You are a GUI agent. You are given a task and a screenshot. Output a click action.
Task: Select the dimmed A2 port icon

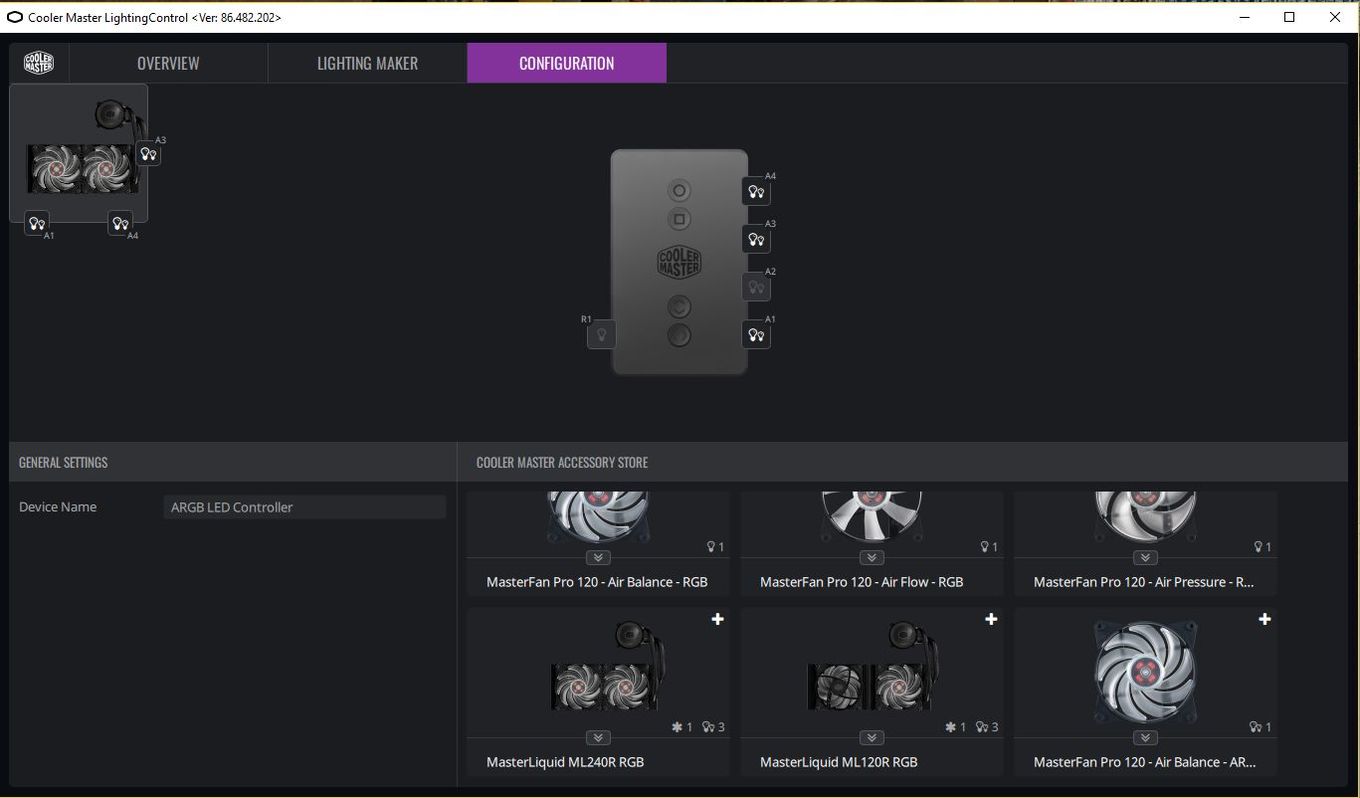[x=756, y=287]
